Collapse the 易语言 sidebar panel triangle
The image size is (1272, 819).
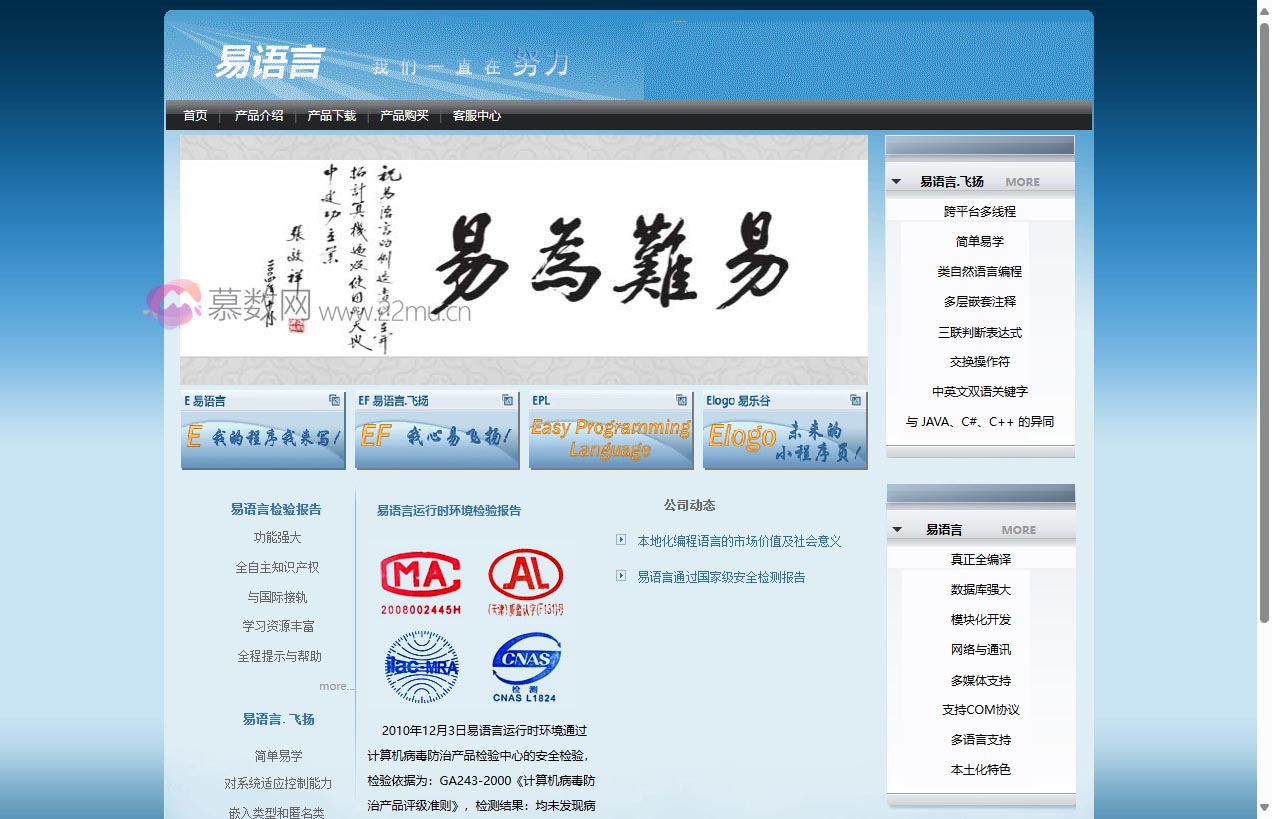pos(895,529)
